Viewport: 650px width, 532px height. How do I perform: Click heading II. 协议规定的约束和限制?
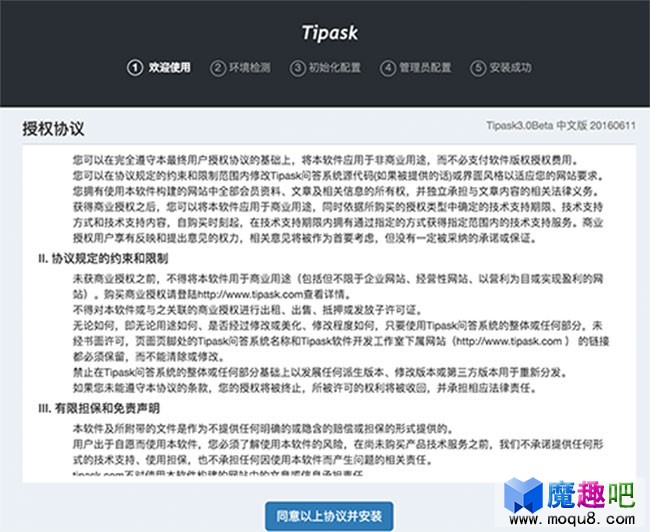[103, 259]
